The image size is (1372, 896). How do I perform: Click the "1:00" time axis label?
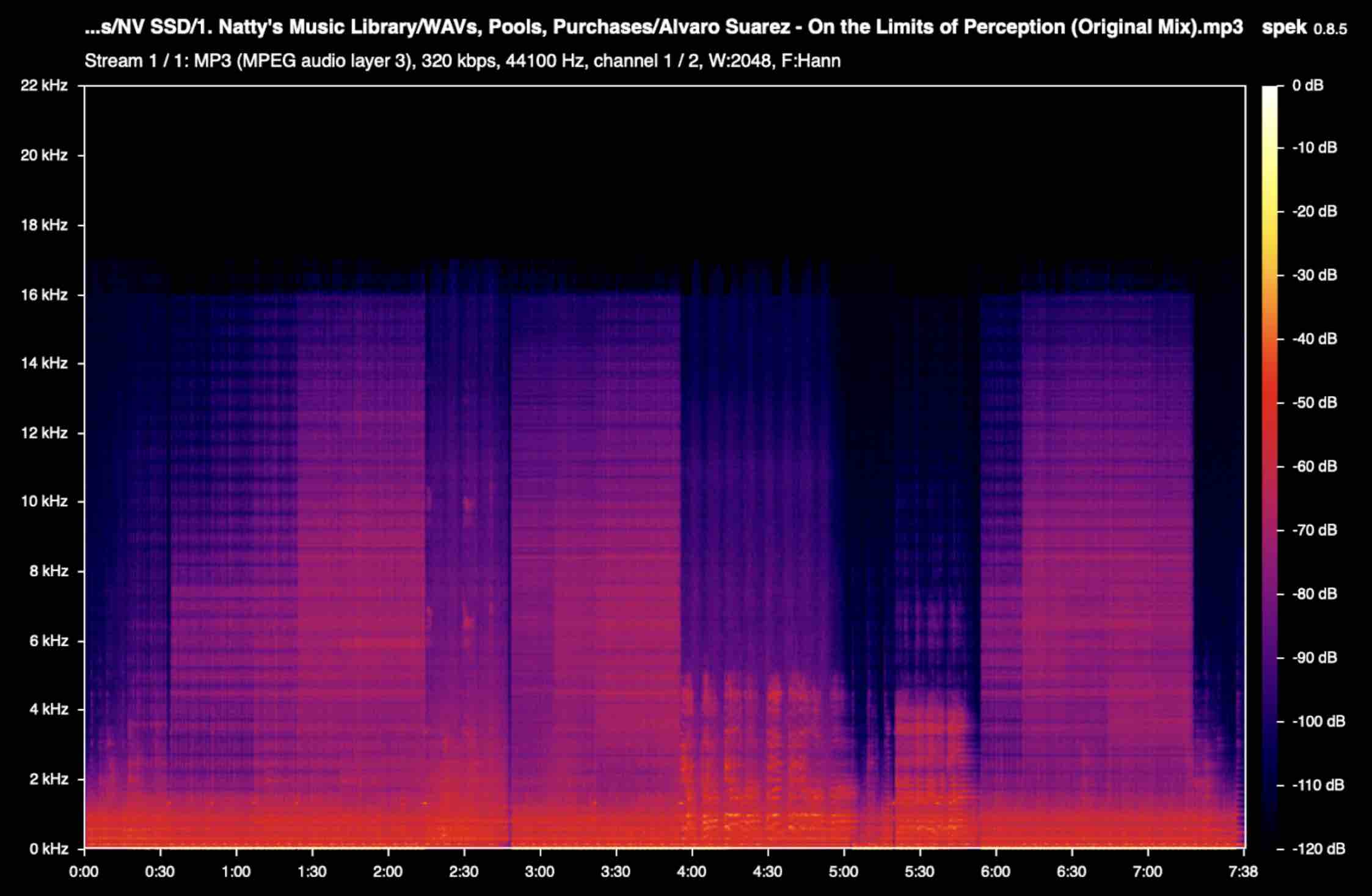tap(236, 872)
